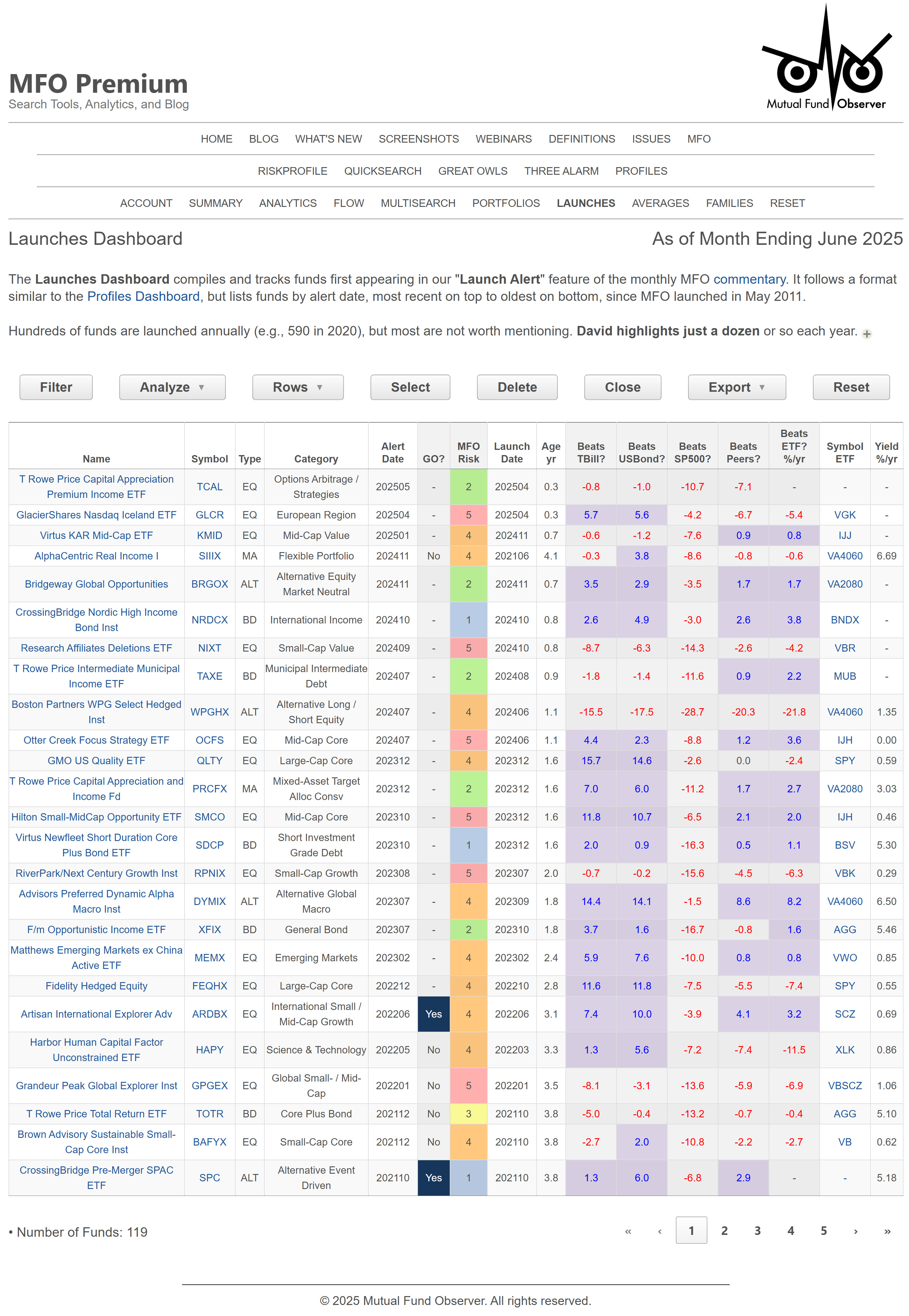Open the monthly MFO commentary link
Screen dimensions: 909x1316
point(748,279)
